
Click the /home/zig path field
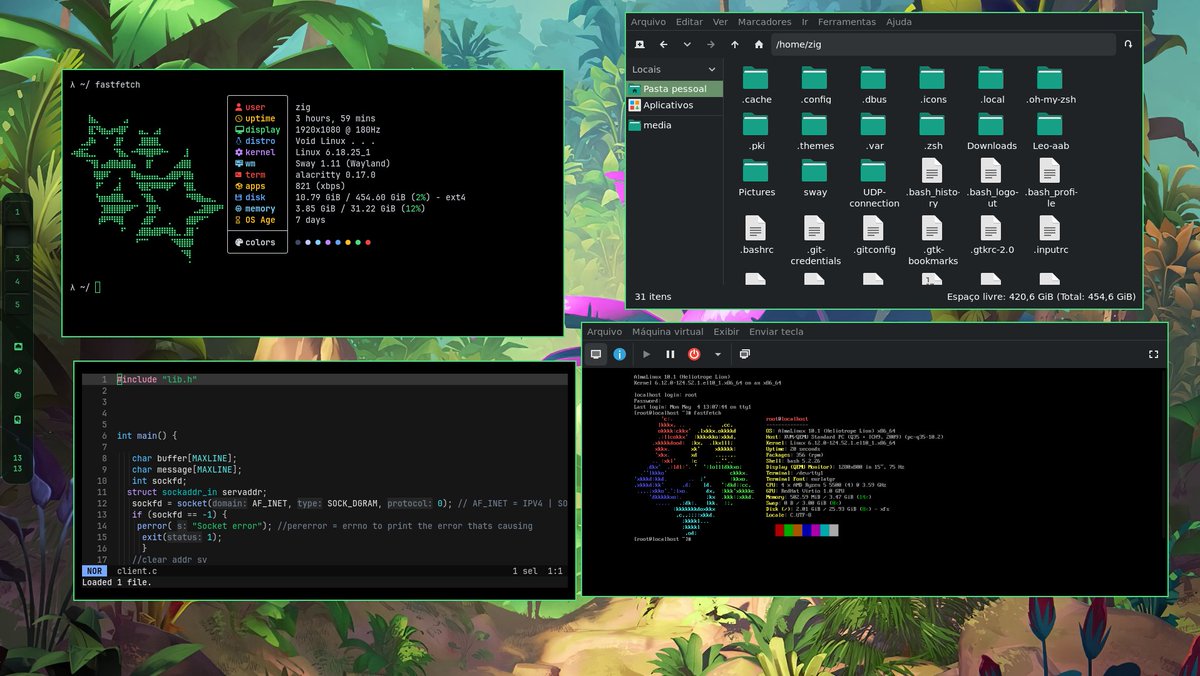pos(943,44)
